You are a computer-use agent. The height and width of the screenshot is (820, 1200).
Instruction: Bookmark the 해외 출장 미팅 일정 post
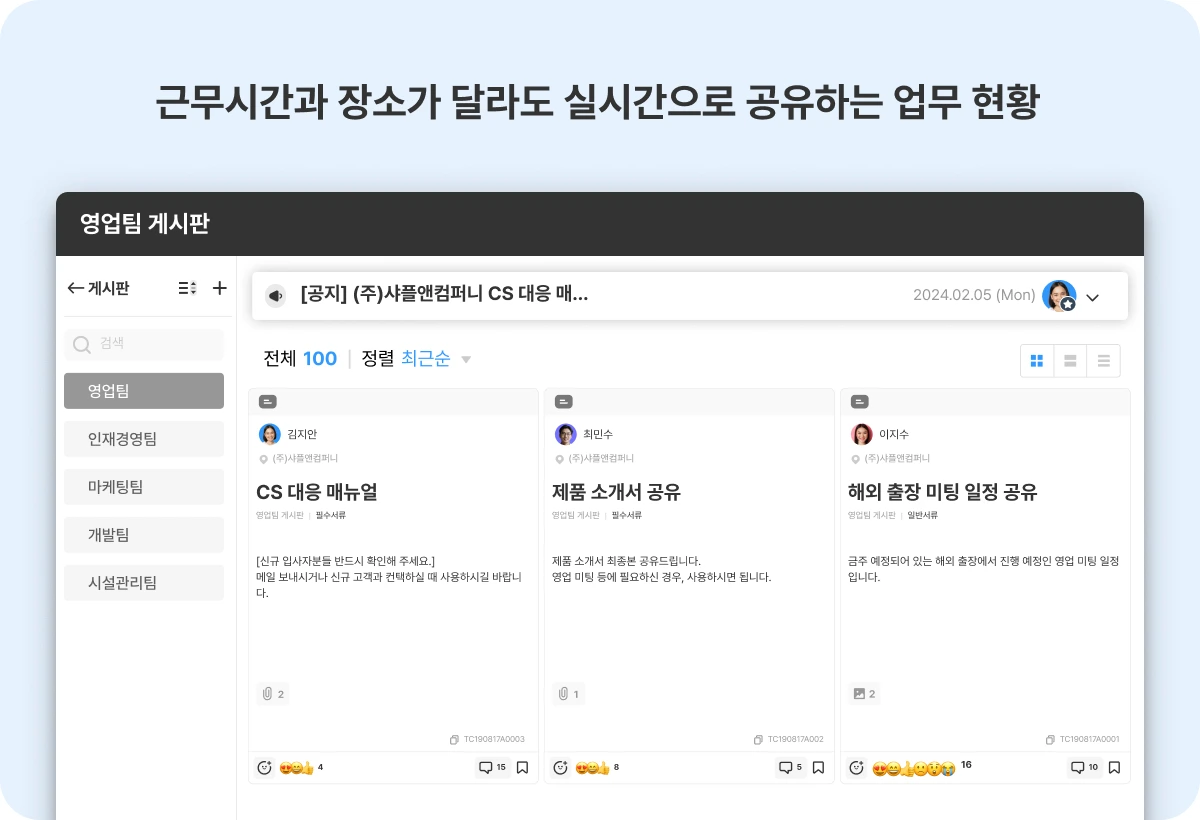1114,768
